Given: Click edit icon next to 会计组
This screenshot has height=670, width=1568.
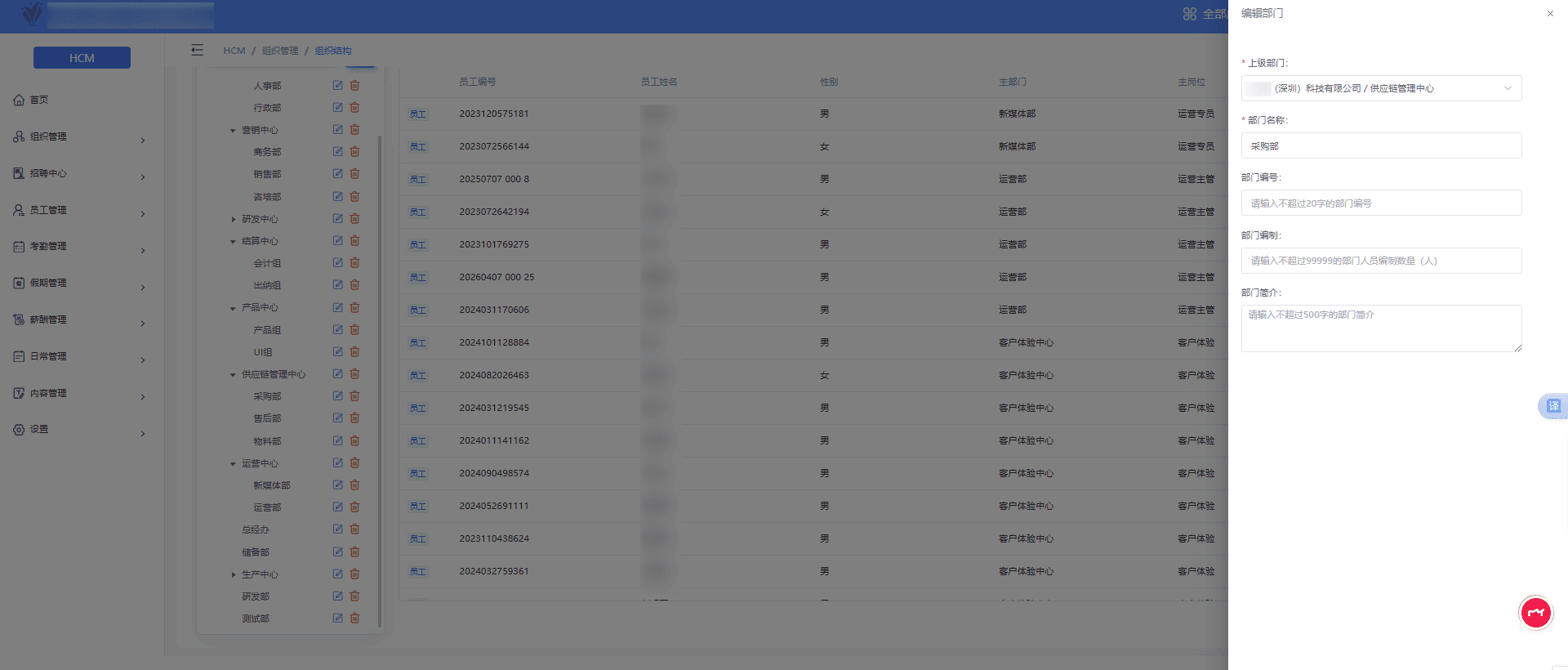Looking at the screenshot, I should (337, 263).
